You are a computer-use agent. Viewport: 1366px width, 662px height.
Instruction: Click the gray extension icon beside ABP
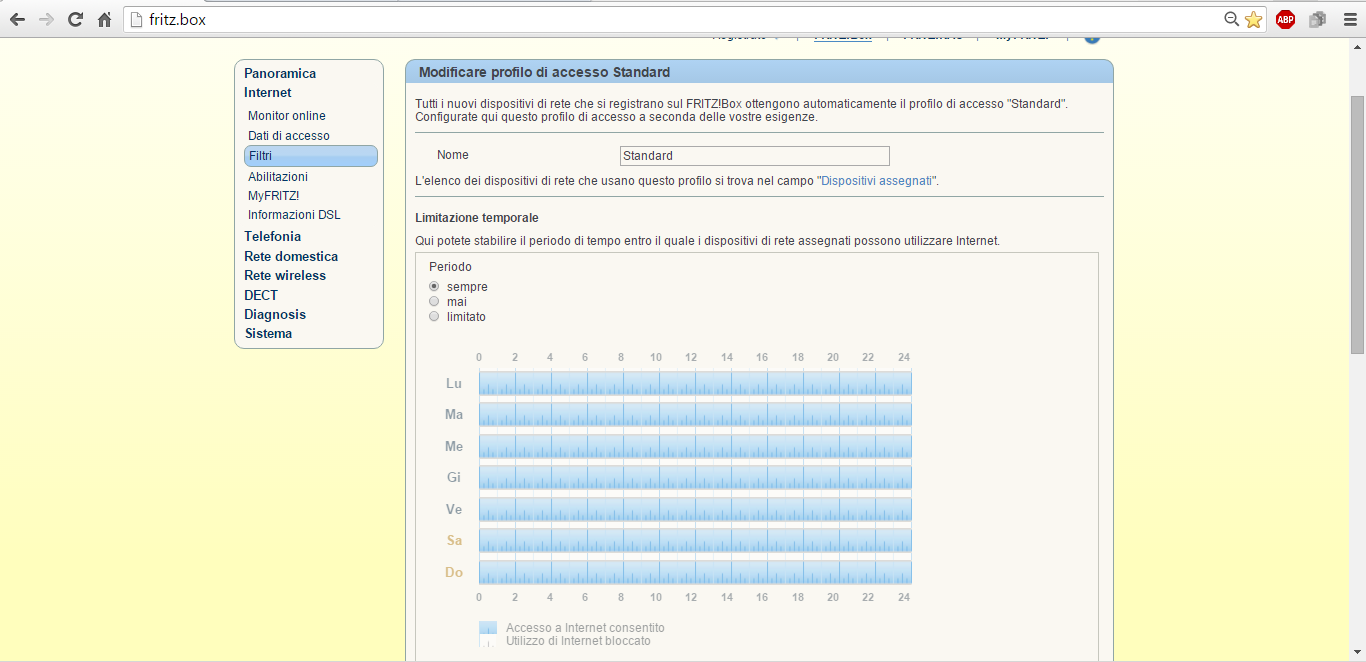pos(1317,19)
